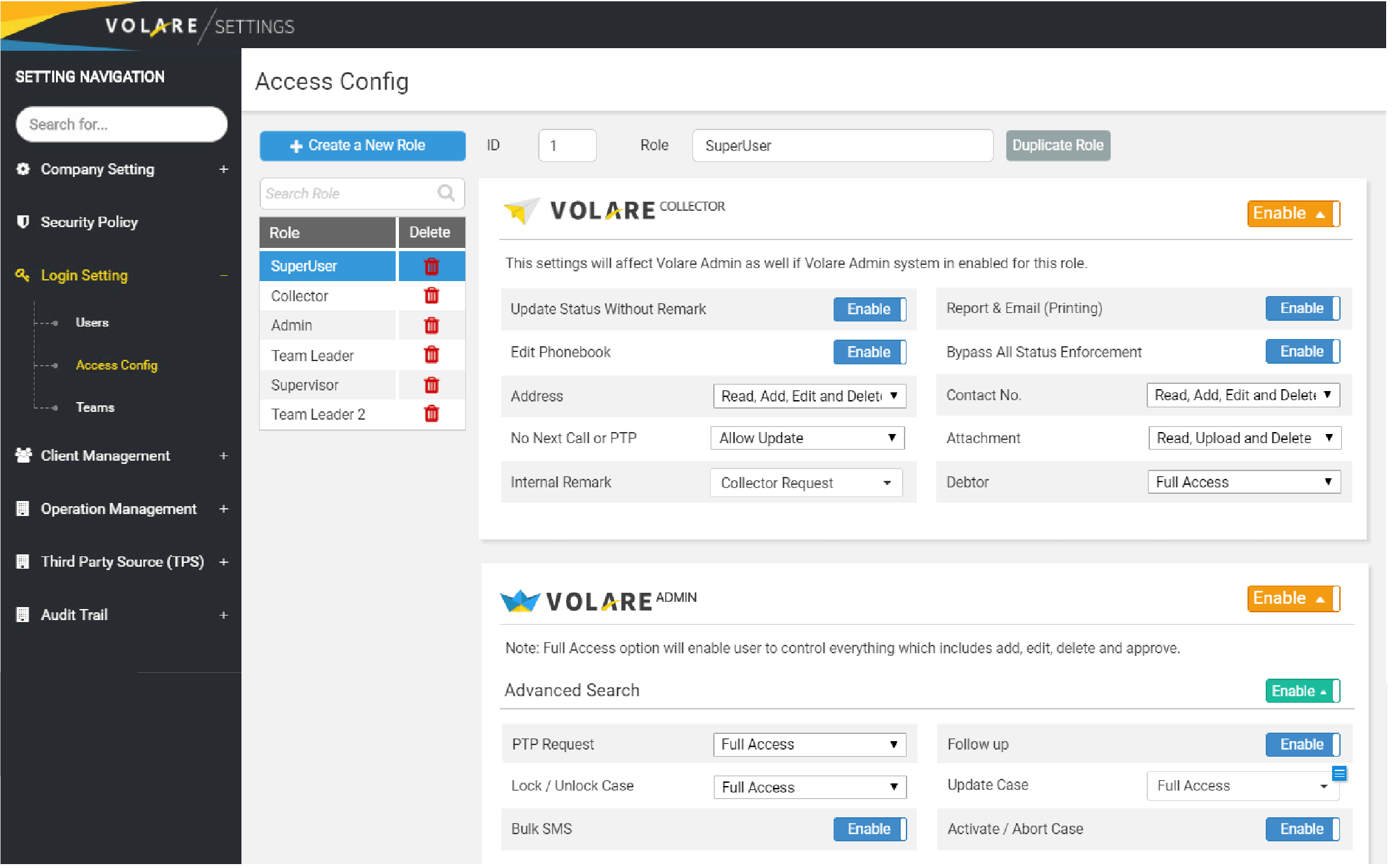This screenshot has width=1392, height=868.
Task: Toggle Bypass All Status Enforcement switch
Action: (x=1304, y=352)
